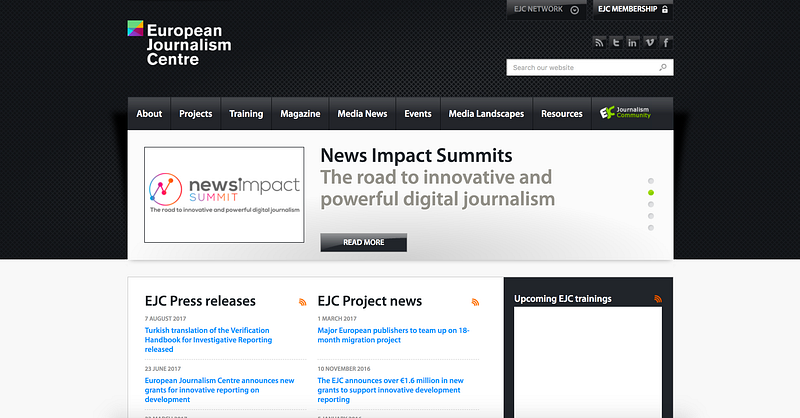Open the RSS feed icon in header
The image size is (800, 418).
pyautogui.click(x=599, y=42)
